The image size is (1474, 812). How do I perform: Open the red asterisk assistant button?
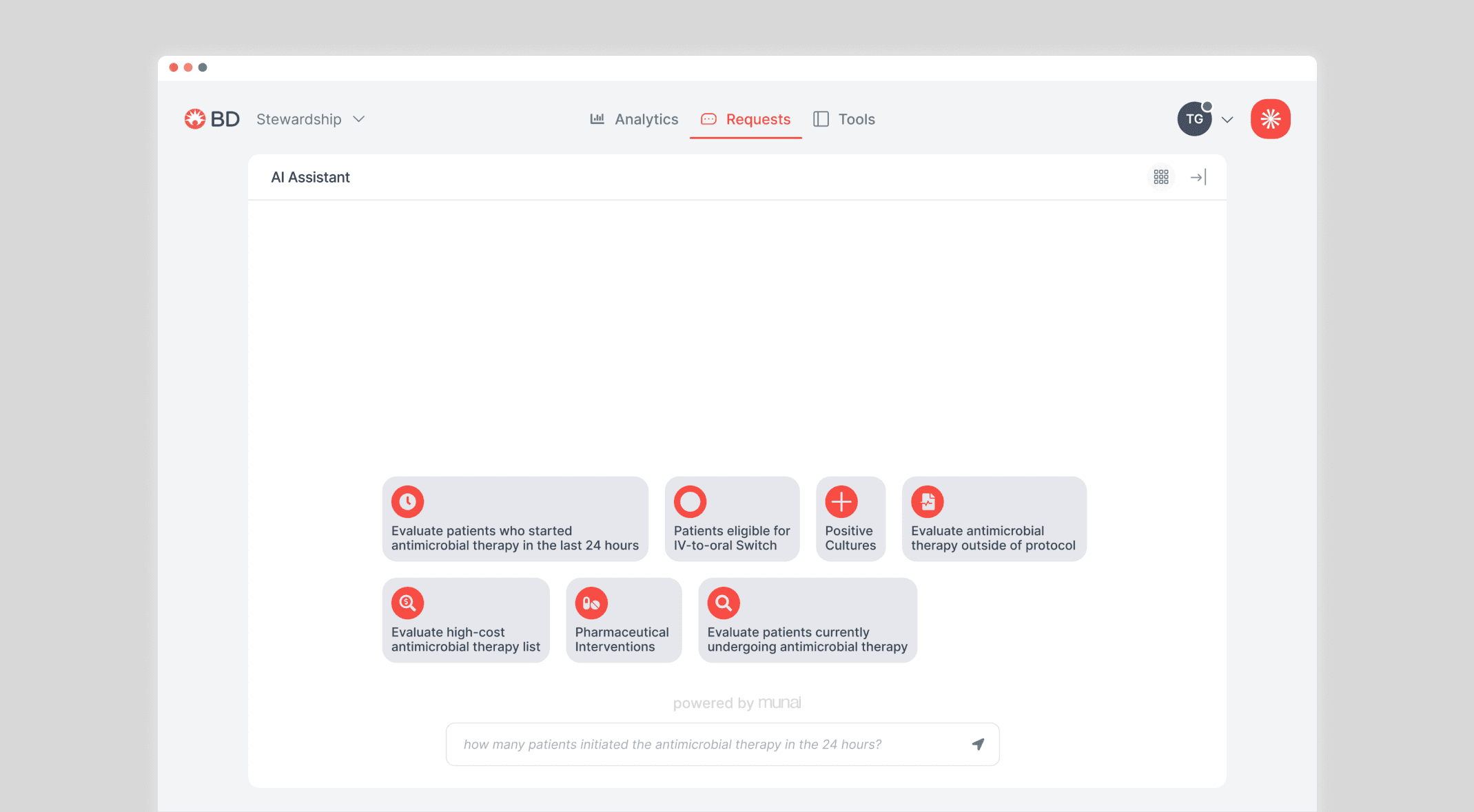(x=1270, y=119)
